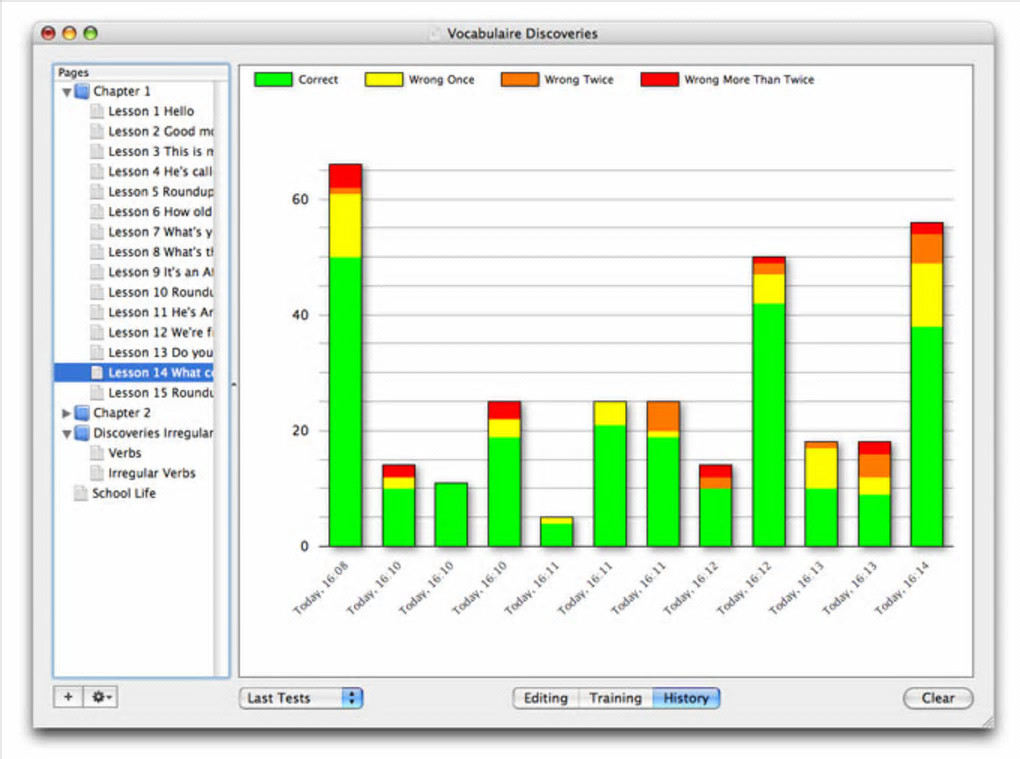Click the Irregular Verbs page icon
Image resolution: width=1020 pixels, height=759 pixels.
point(97,473)
